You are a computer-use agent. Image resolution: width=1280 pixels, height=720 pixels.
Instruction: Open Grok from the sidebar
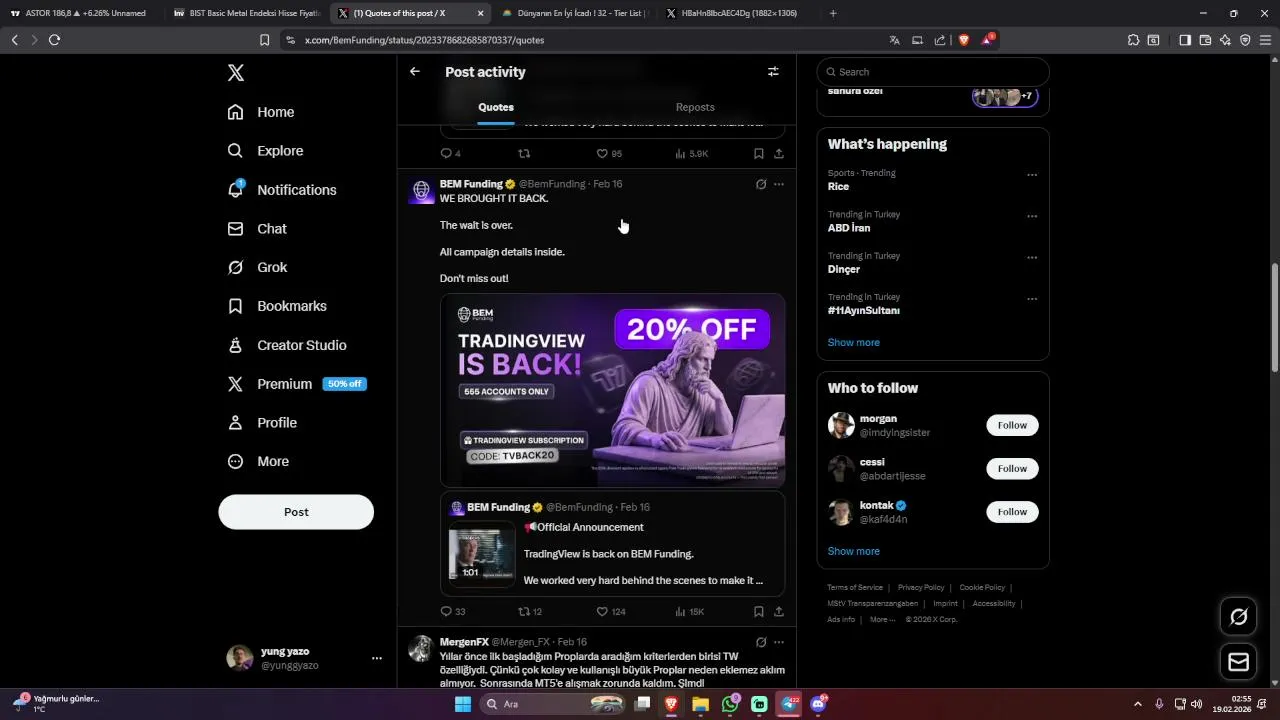point(257,267)
